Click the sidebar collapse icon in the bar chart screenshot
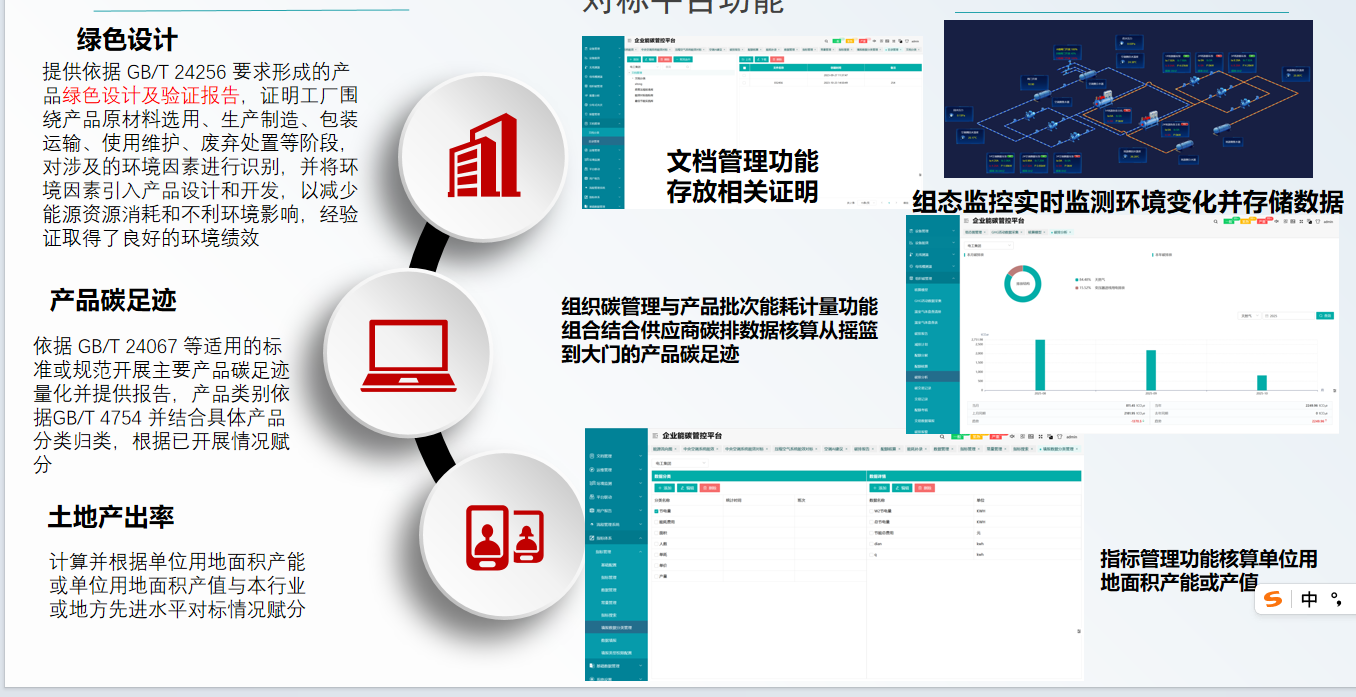This screenshot has height=697, width=1356. tap(966, 220)
